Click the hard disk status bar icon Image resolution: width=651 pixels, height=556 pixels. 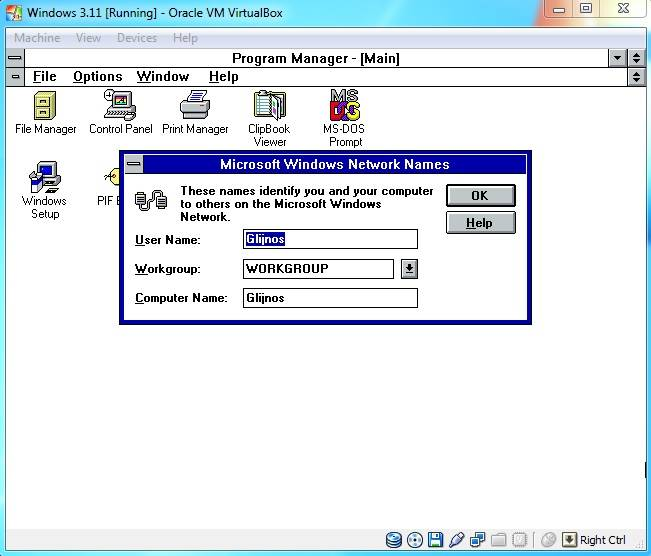pyautogui.click(x=394, y=541)
